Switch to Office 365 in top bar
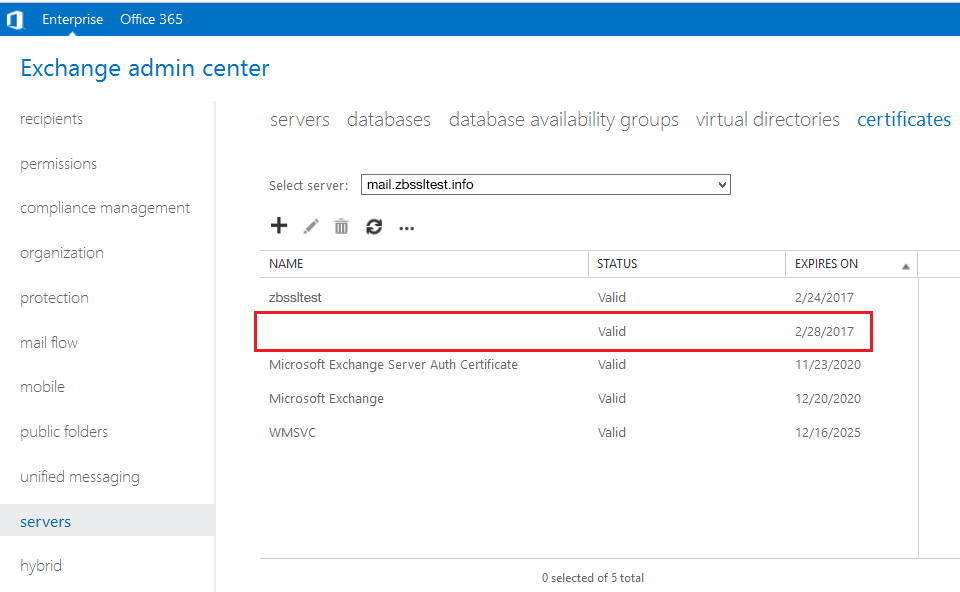The image size is (960, 592). [x=151, y=19]
